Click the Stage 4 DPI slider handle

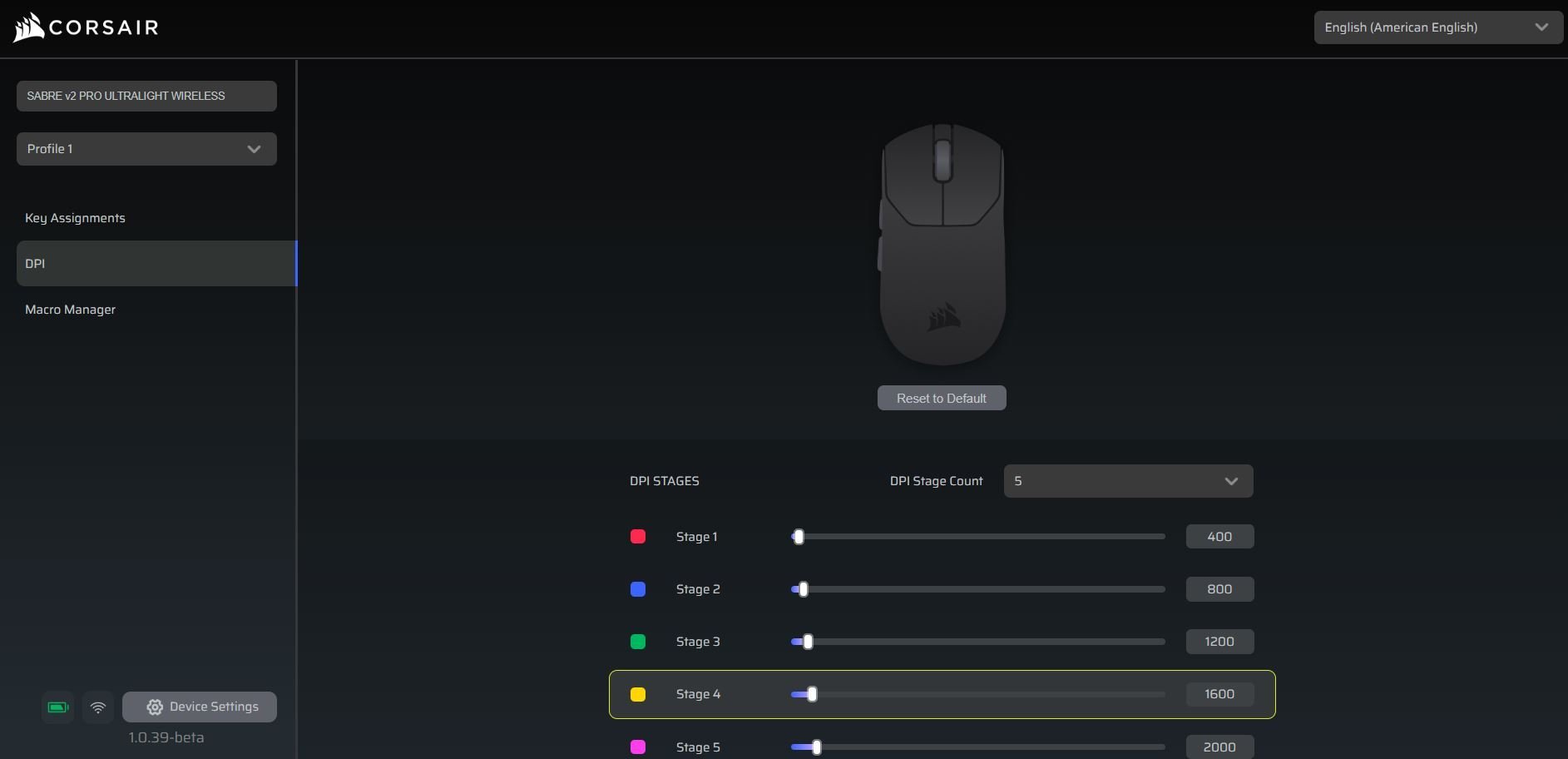pyautogui.click(x=812, y=694)
